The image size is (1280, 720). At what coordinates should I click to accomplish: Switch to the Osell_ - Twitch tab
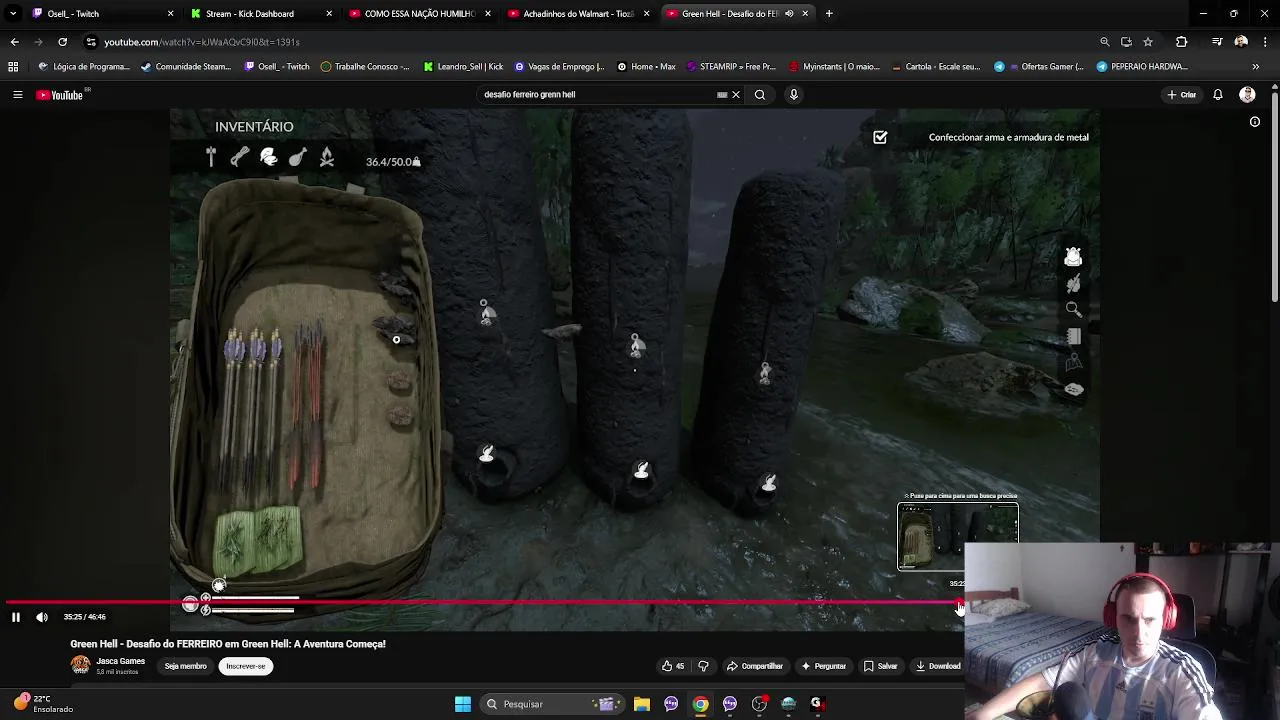click(x=100, y=14)
